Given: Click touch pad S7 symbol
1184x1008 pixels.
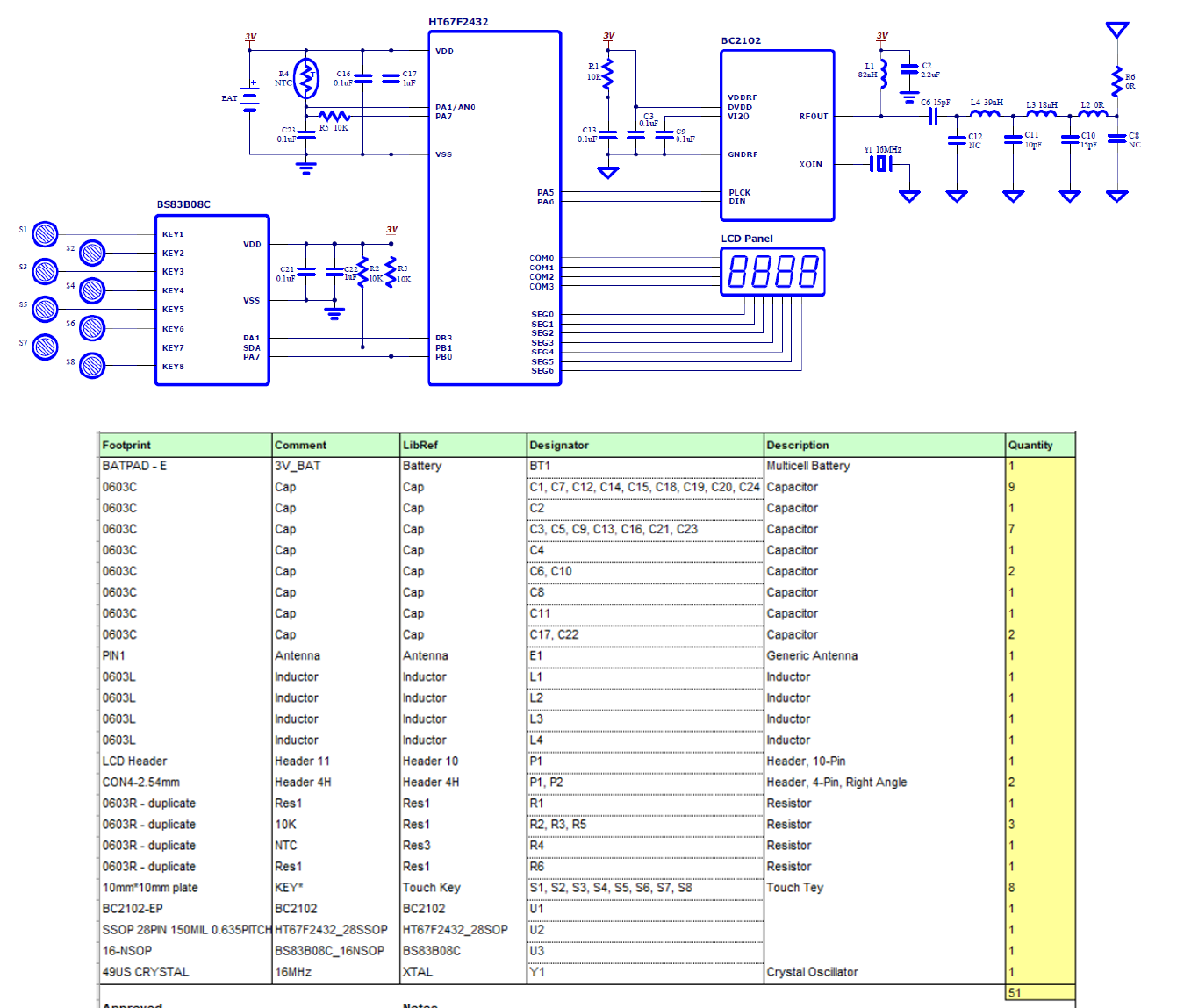Looking at the screenshot, I should click(45, 347).
